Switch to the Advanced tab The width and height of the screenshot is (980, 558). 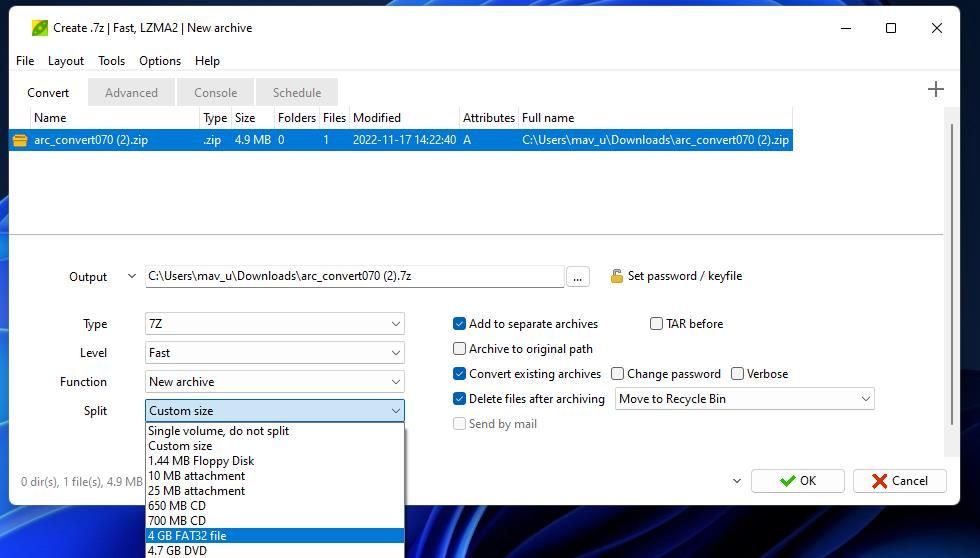tap(131, 92)
